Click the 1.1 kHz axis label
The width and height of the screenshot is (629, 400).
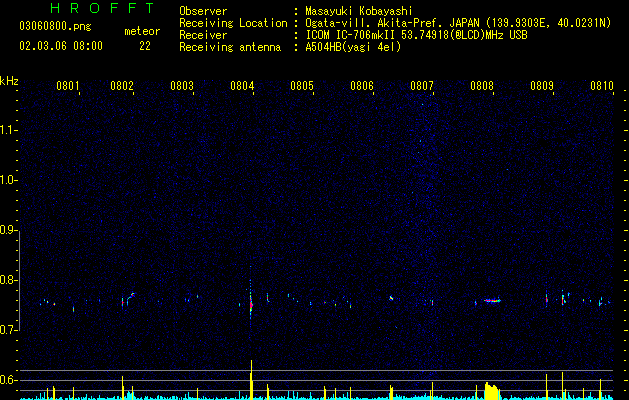coord(8,130)
